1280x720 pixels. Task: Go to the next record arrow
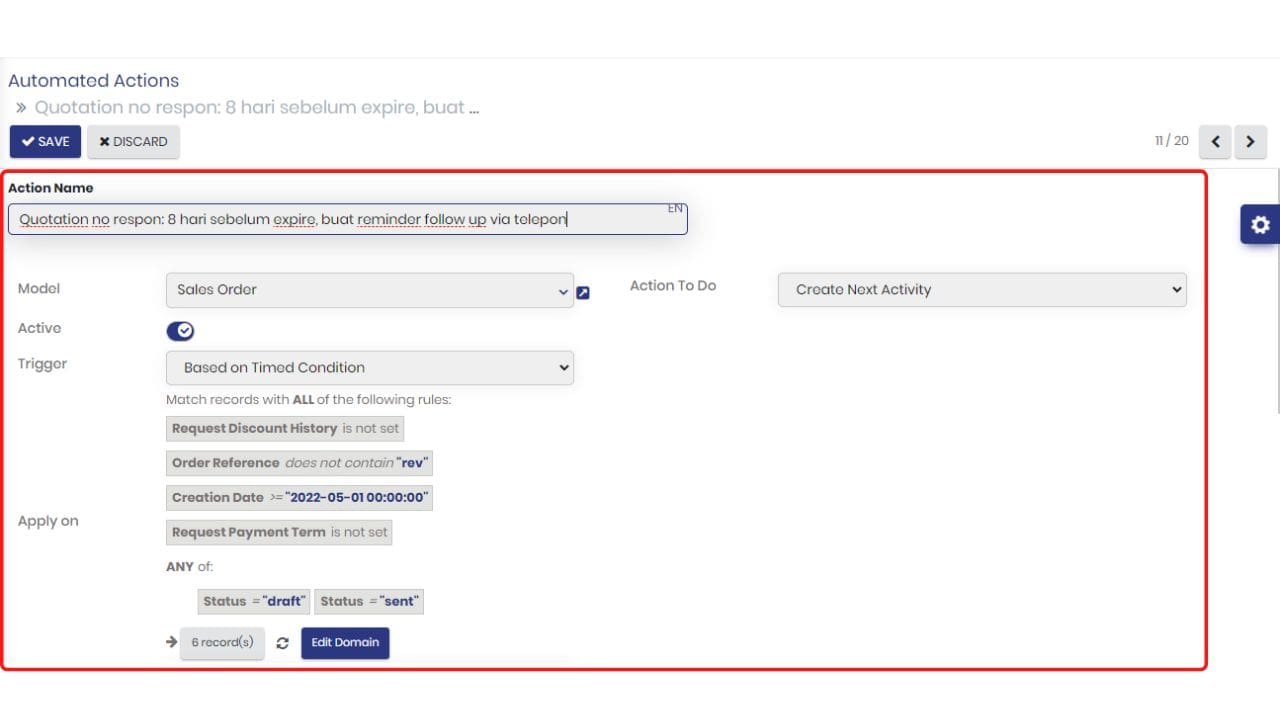1250,142
